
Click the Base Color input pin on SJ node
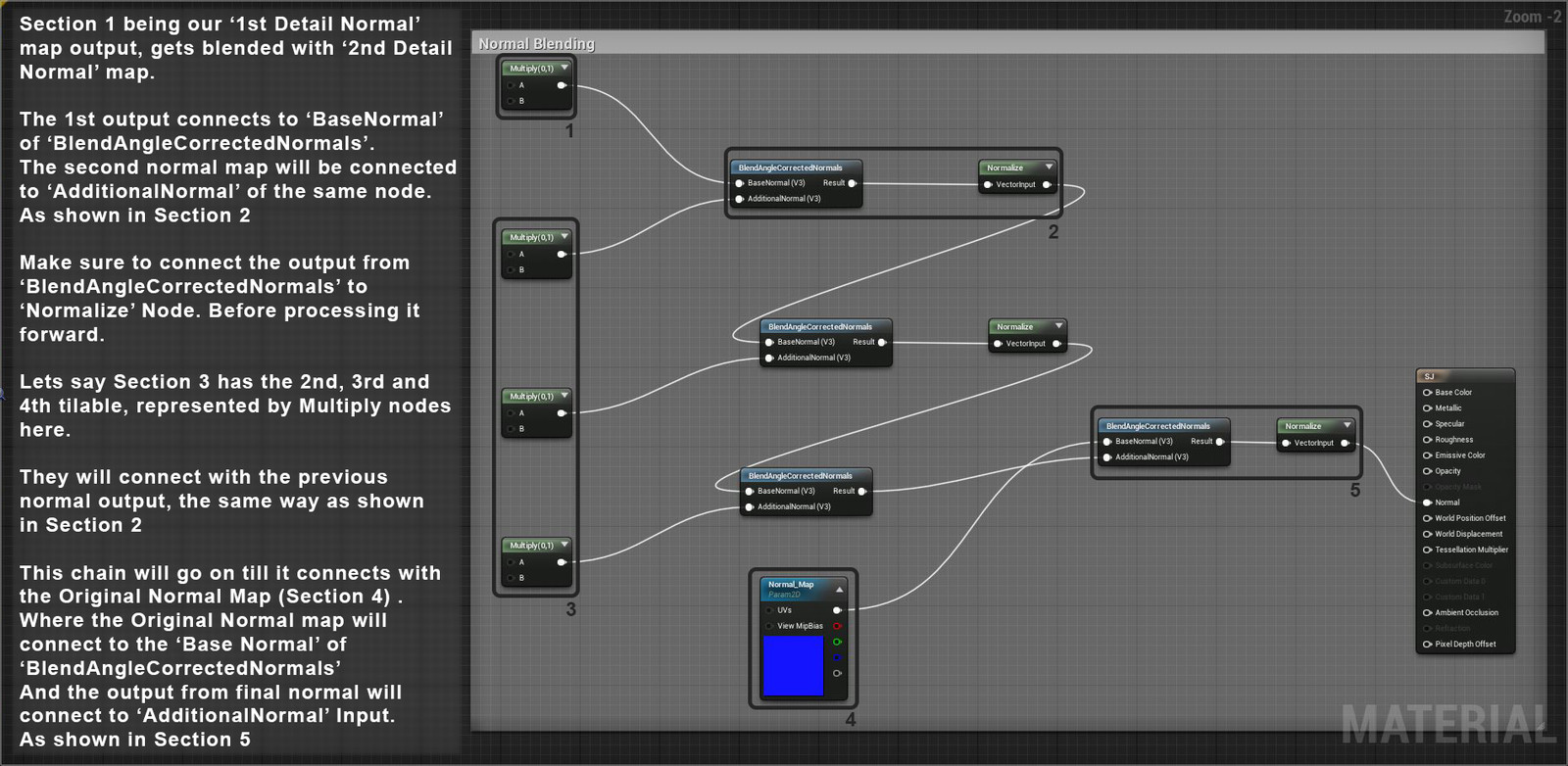1427,393
